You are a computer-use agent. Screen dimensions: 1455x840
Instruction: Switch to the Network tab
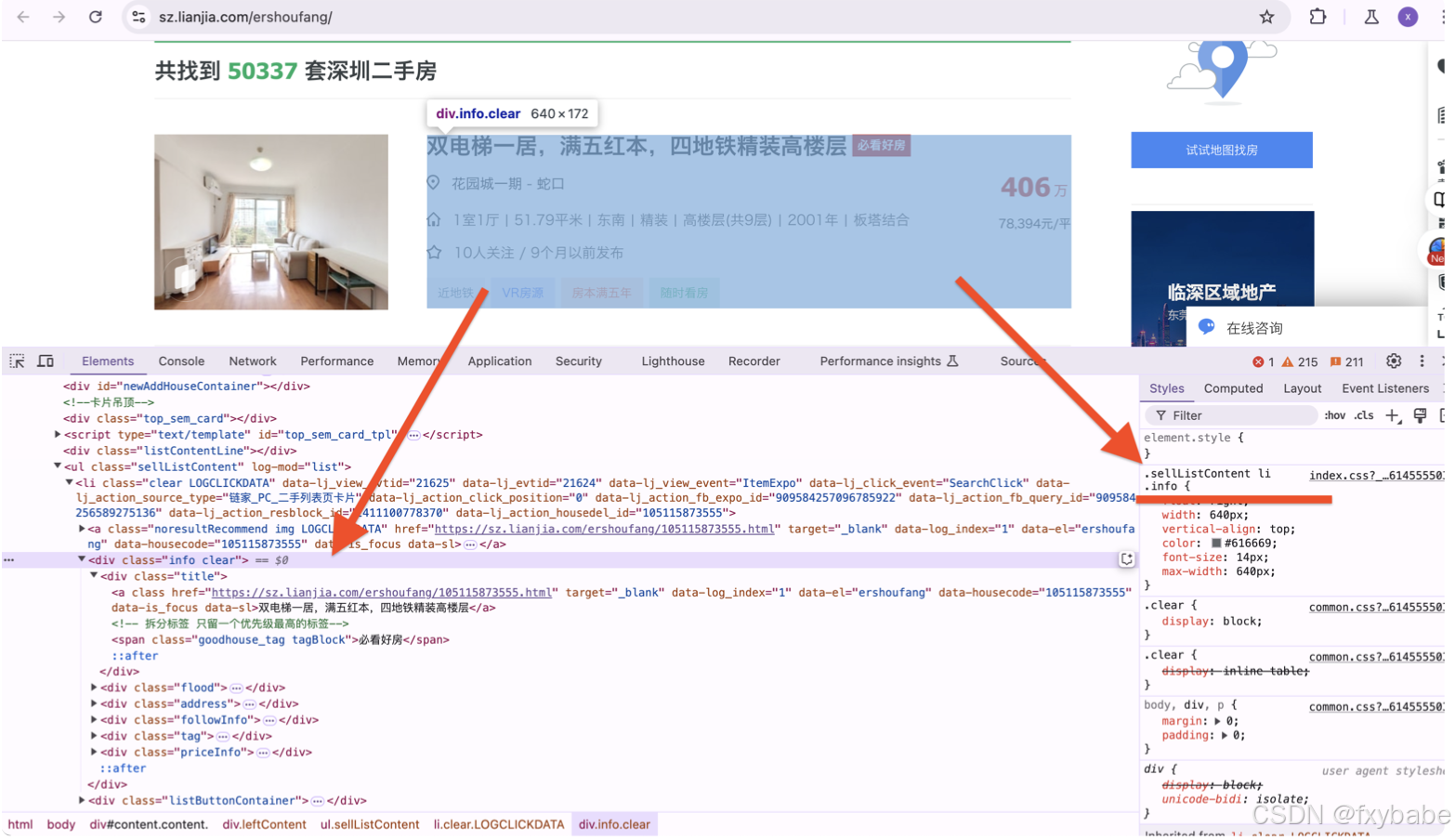(253, 361)
